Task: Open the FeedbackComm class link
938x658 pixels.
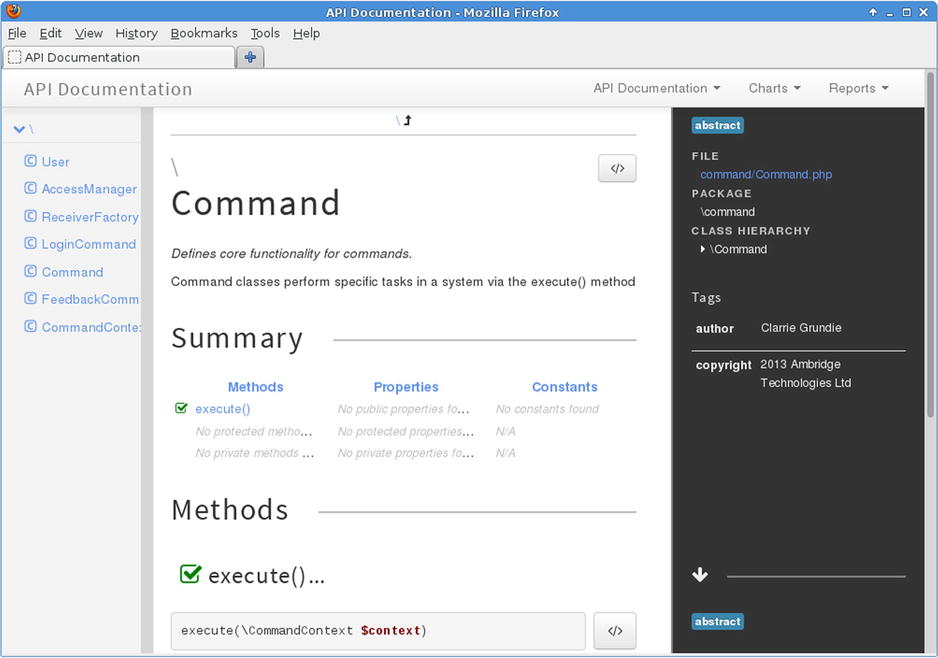Action: coord(90,299)
